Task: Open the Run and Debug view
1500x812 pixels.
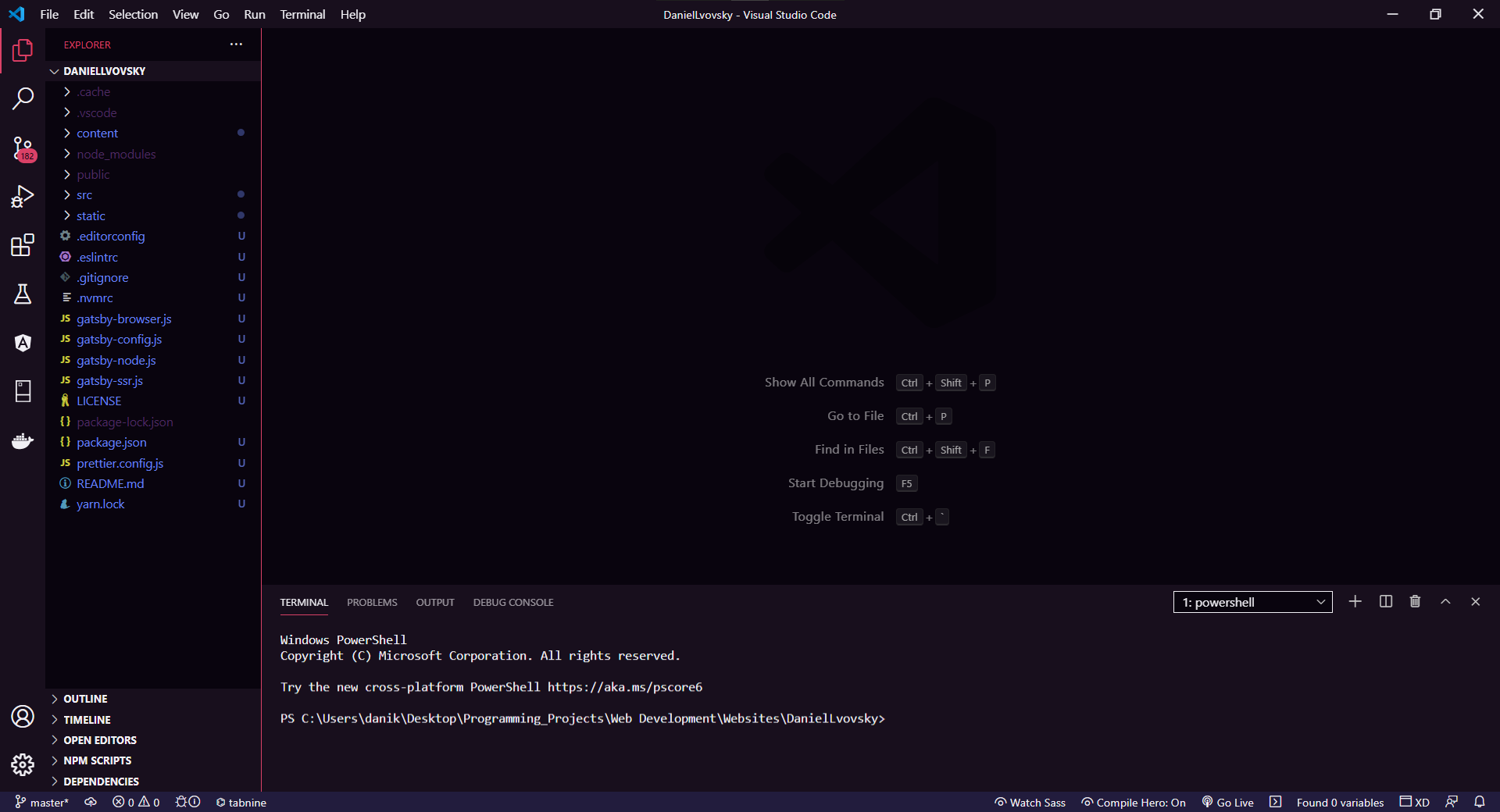Action: click(x=23, y=197)
